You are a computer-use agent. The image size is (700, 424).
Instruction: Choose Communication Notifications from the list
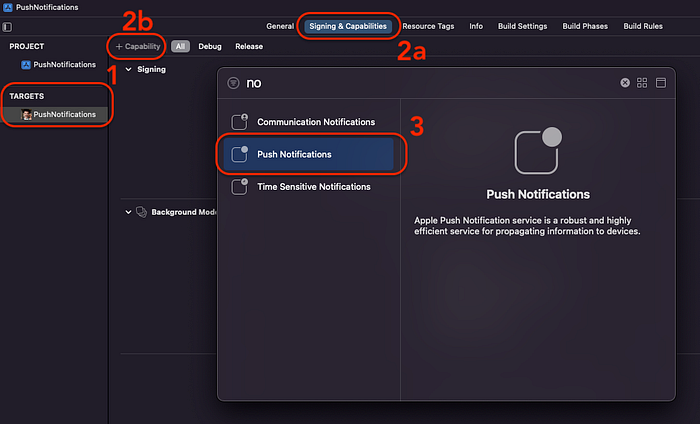308,122
